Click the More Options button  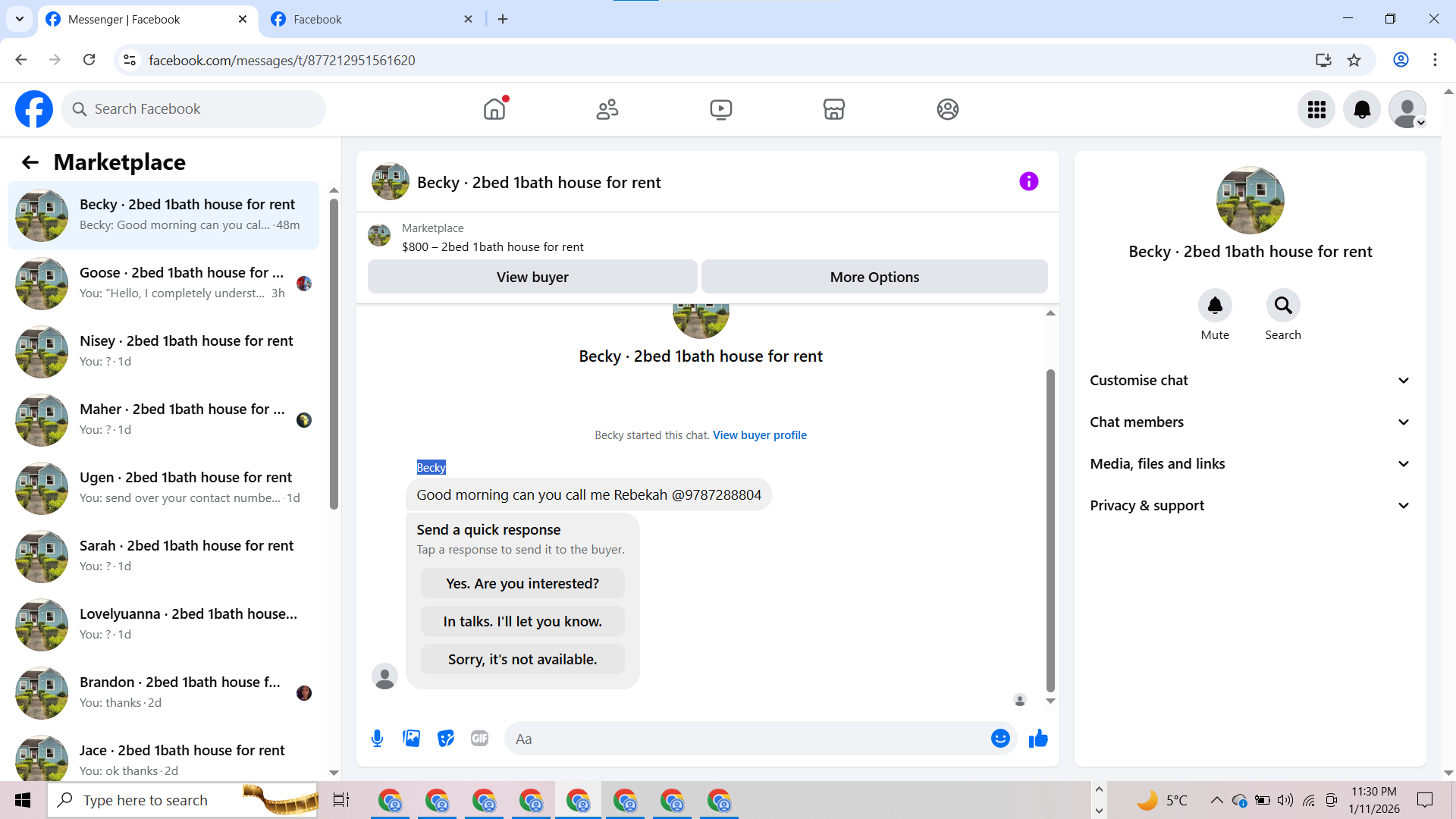point(874,277)
